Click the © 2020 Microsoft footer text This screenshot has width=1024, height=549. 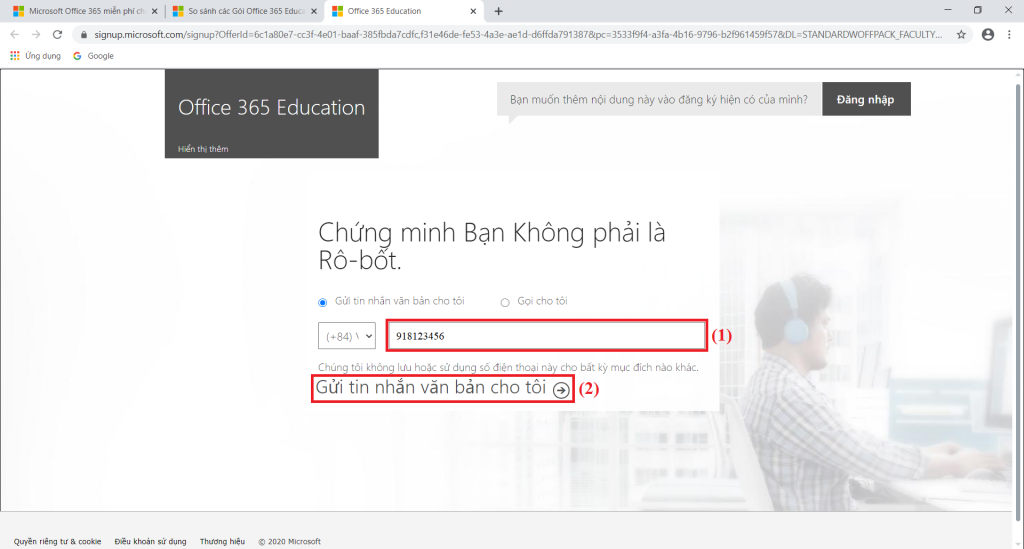pos(289,541)
